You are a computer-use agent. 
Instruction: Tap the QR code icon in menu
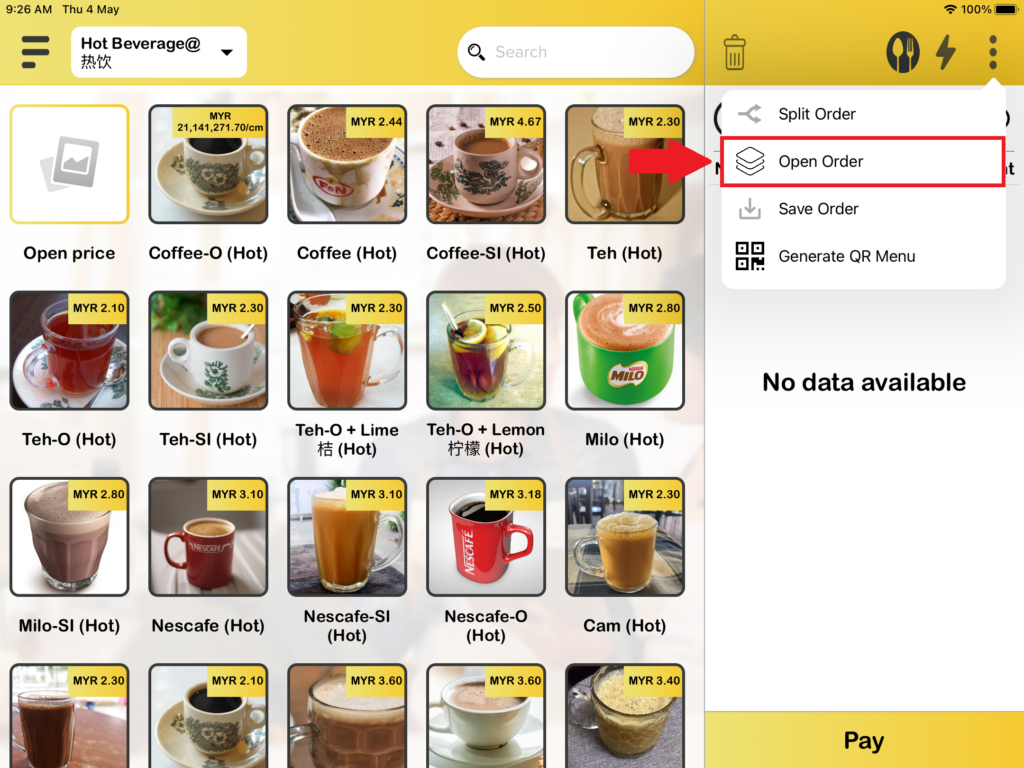click(750, 256)
